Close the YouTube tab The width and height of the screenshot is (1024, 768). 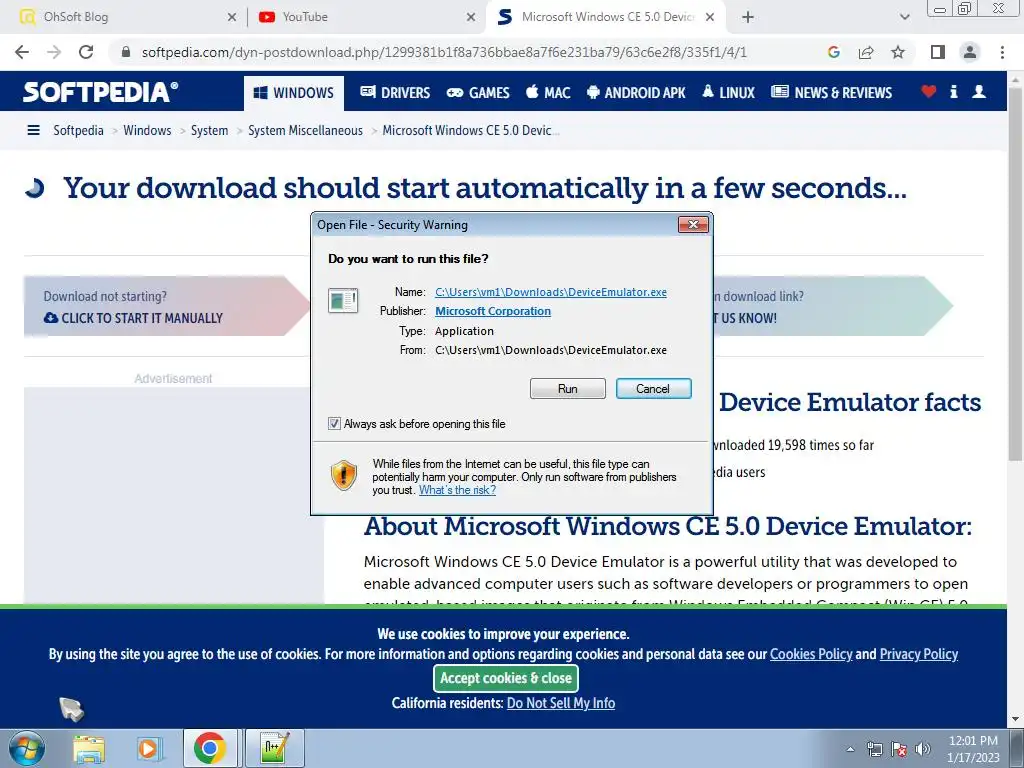click(471, 18)
